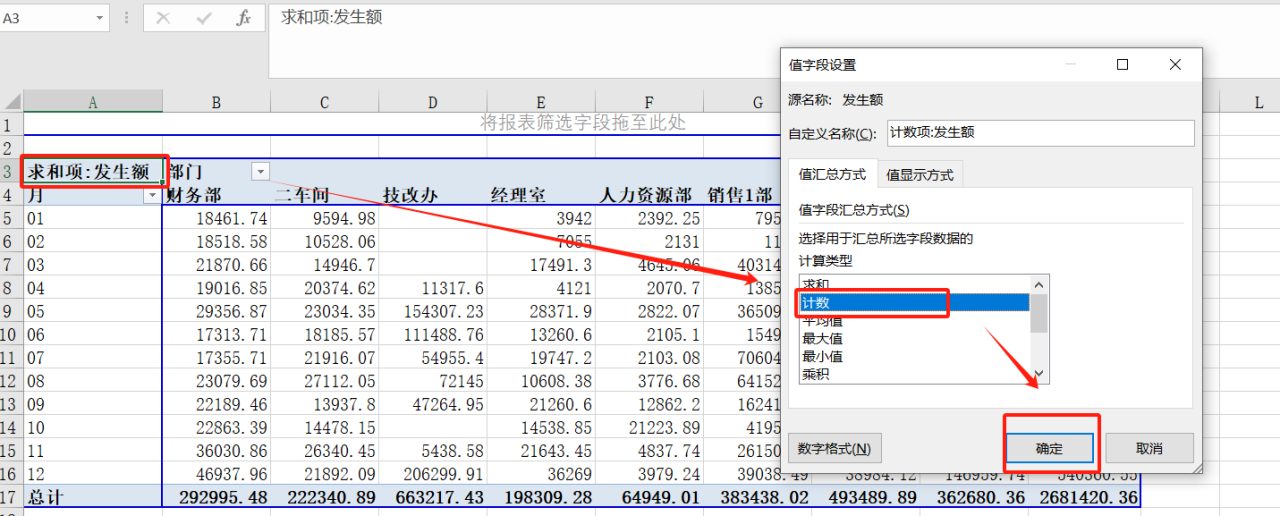
Task: Click the formula bar text 求和项:发生额
Action: 332,16
